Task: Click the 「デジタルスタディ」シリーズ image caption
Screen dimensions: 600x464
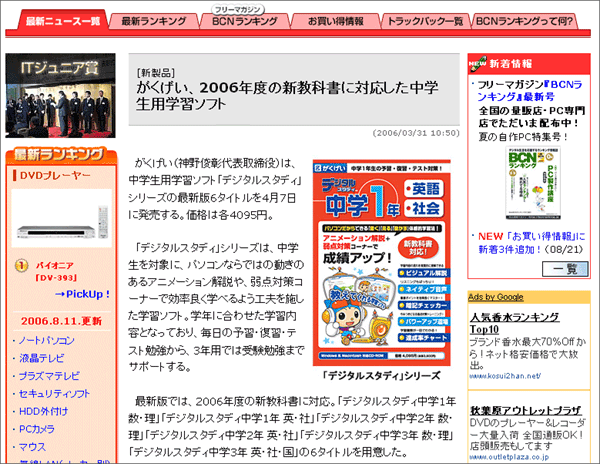Action: [382, 376]
